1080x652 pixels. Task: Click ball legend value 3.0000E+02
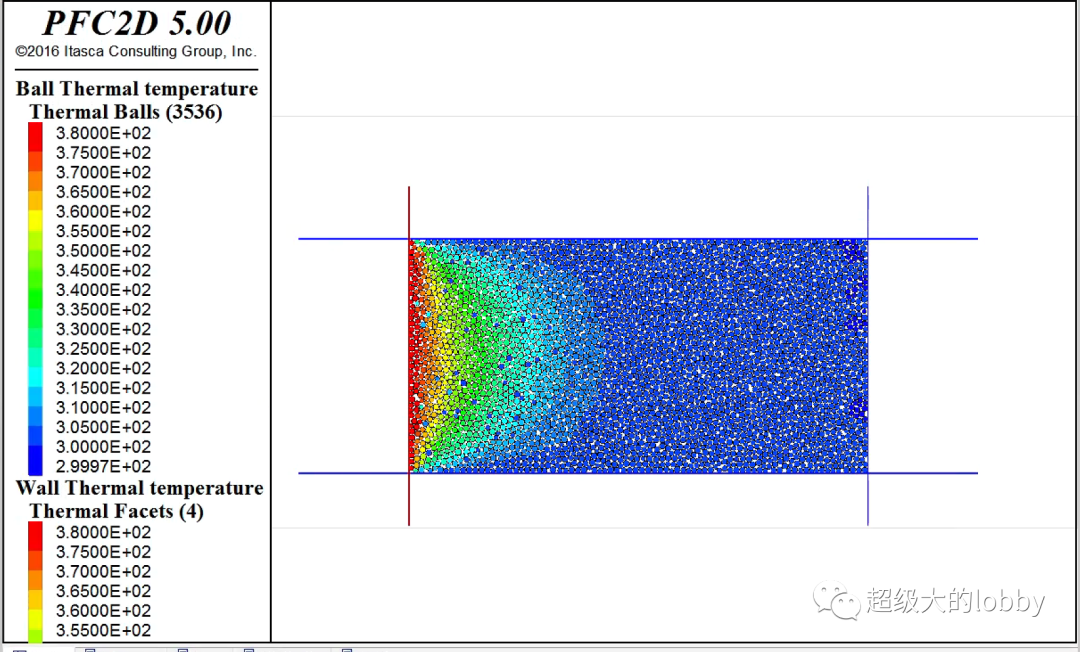point(103,447)
